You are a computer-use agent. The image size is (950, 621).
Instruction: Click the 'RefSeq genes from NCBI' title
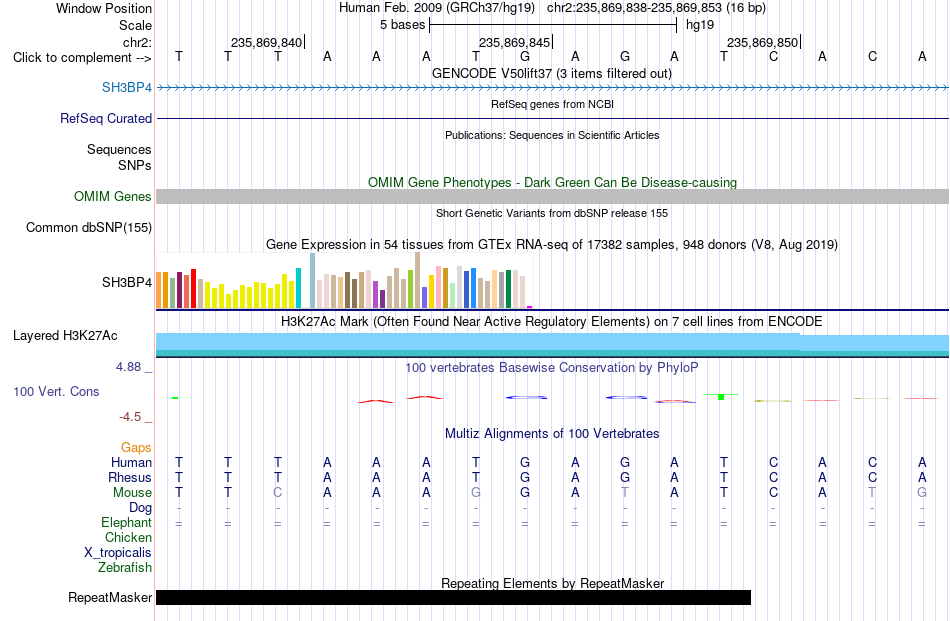tap(552, 104)
